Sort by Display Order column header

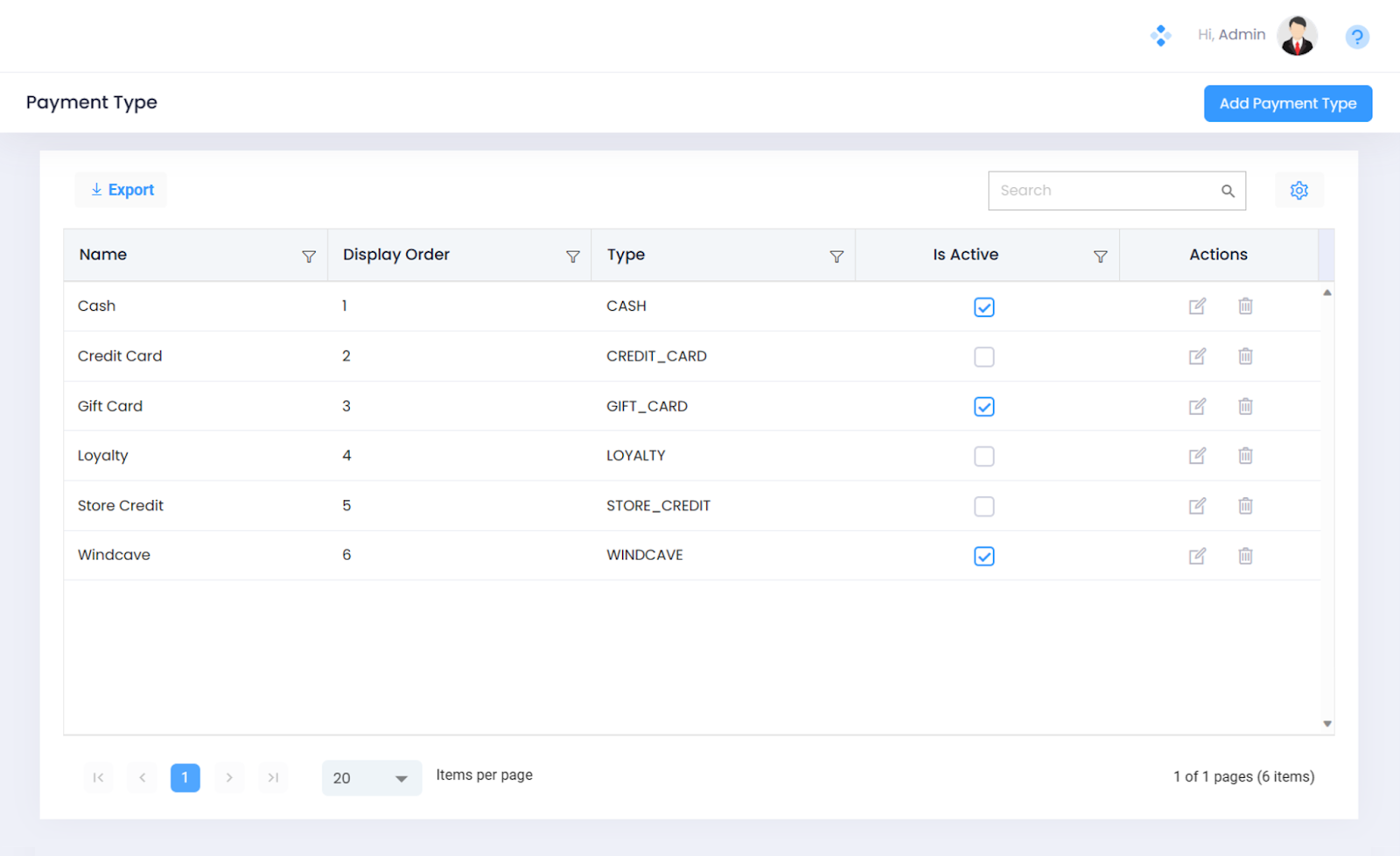[396, 255]
